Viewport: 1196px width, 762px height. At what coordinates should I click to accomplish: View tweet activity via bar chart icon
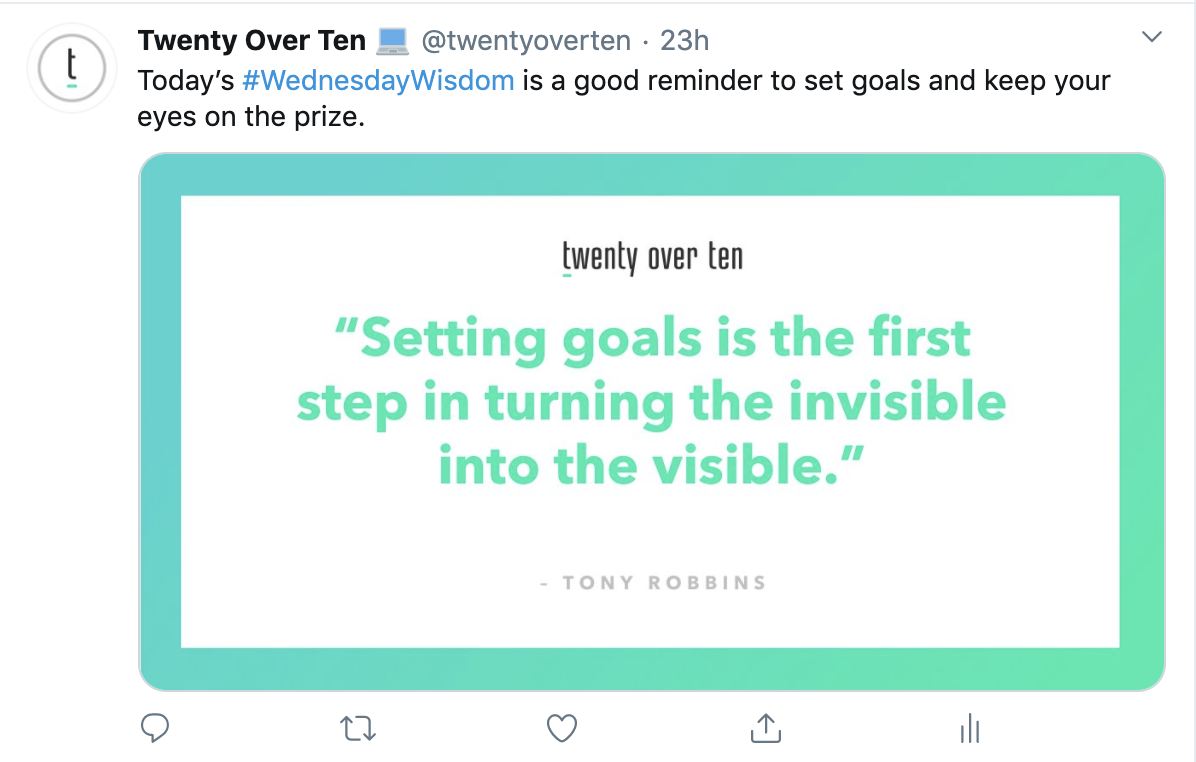click(969, 729)
